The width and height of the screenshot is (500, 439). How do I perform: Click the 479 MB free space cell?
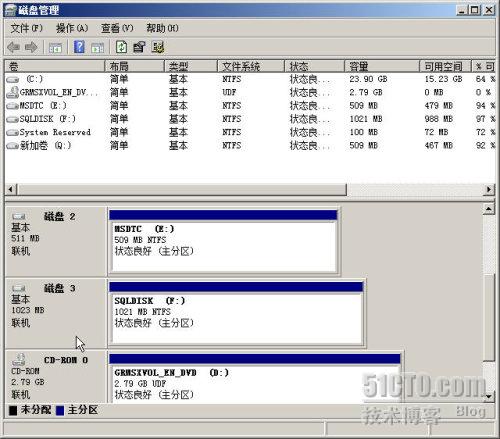439,106
